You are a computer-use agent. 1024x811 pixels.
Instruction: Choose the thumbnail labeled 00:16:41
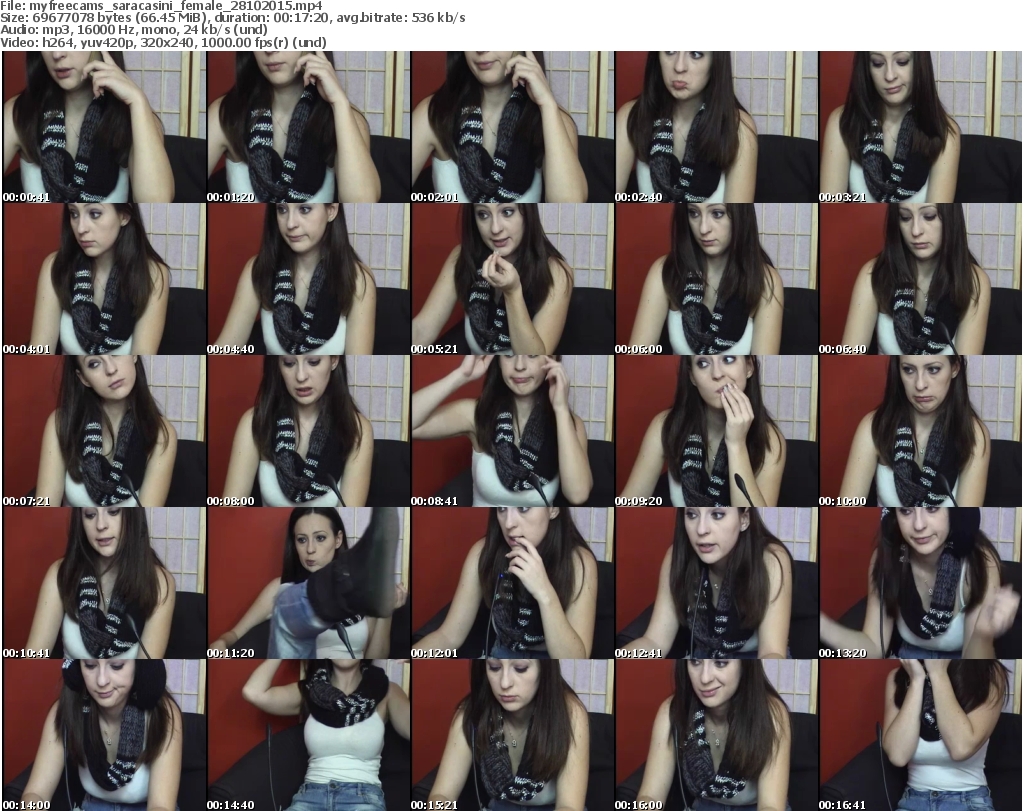click(920, 735)
